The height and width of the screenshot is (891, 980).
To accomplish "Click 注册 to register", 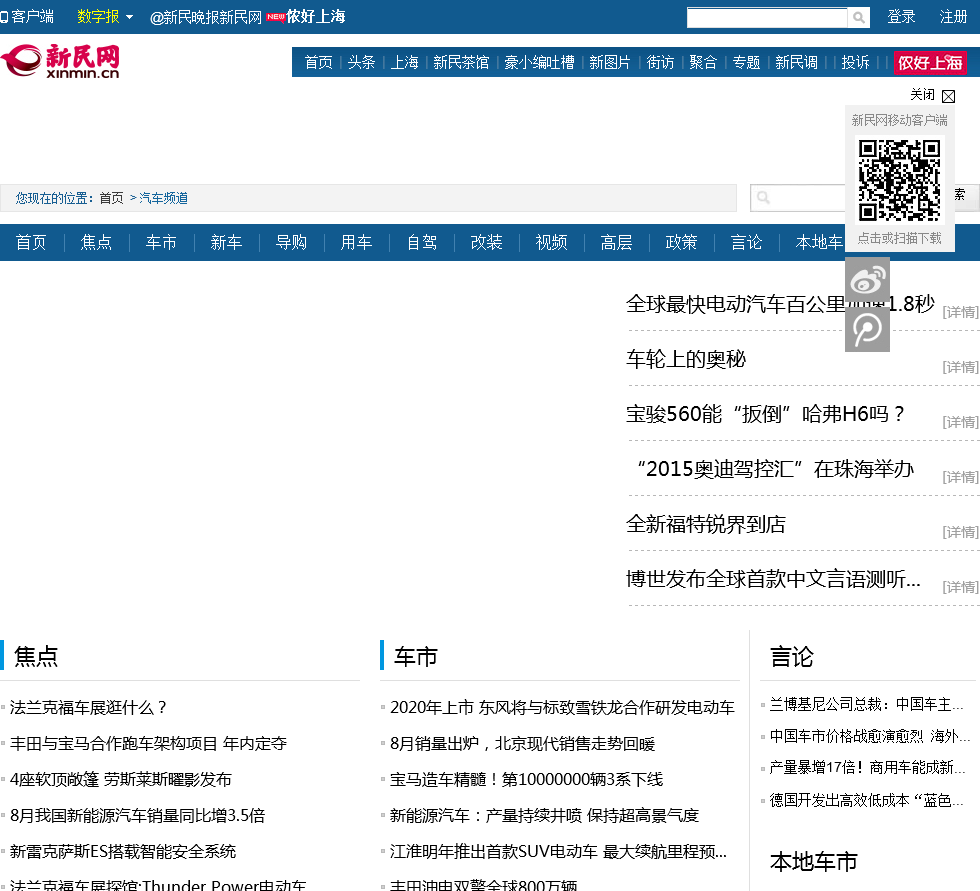I will (x=953, y=17).
